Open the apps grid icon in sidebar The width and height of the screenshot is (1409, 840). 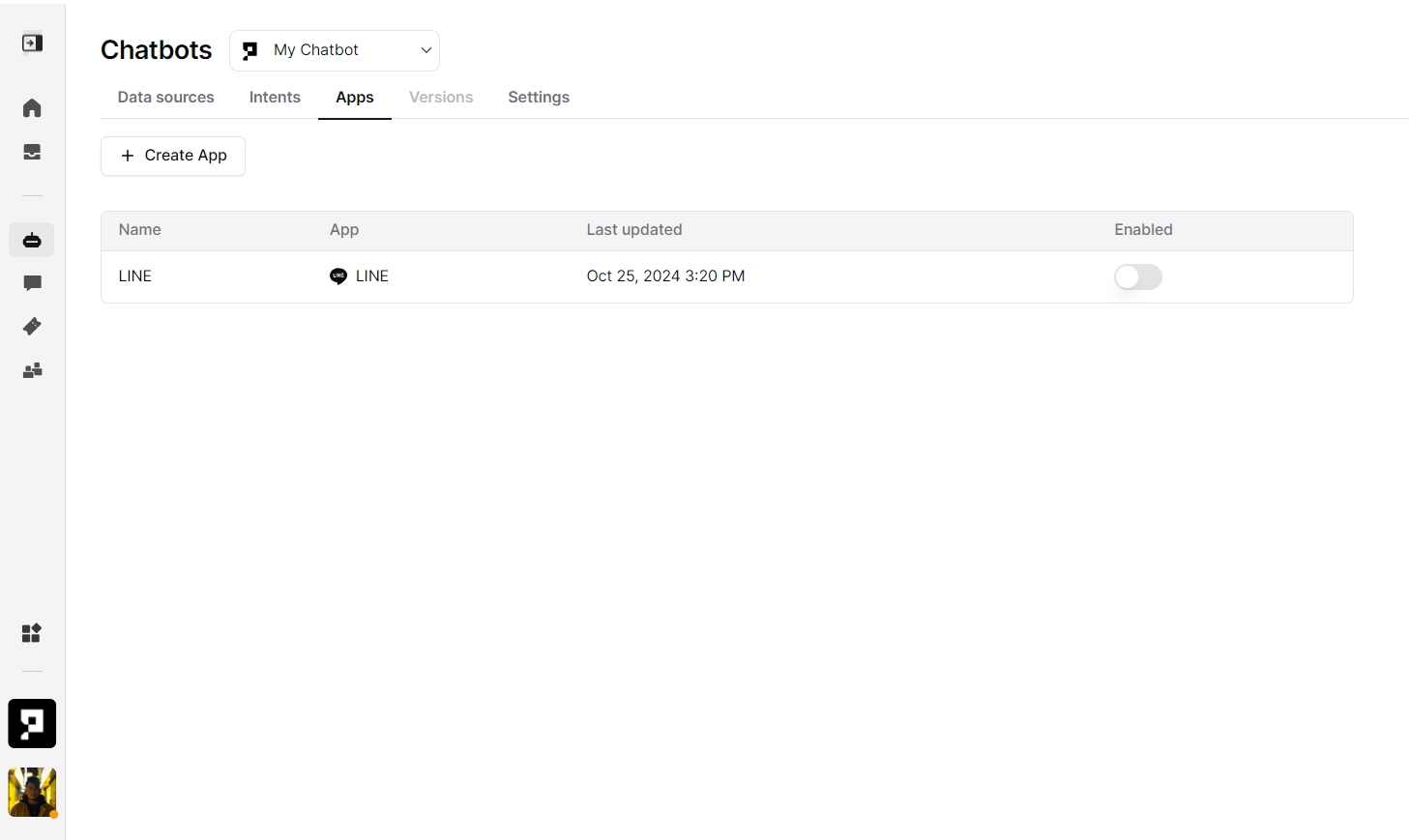pos(32,633)
